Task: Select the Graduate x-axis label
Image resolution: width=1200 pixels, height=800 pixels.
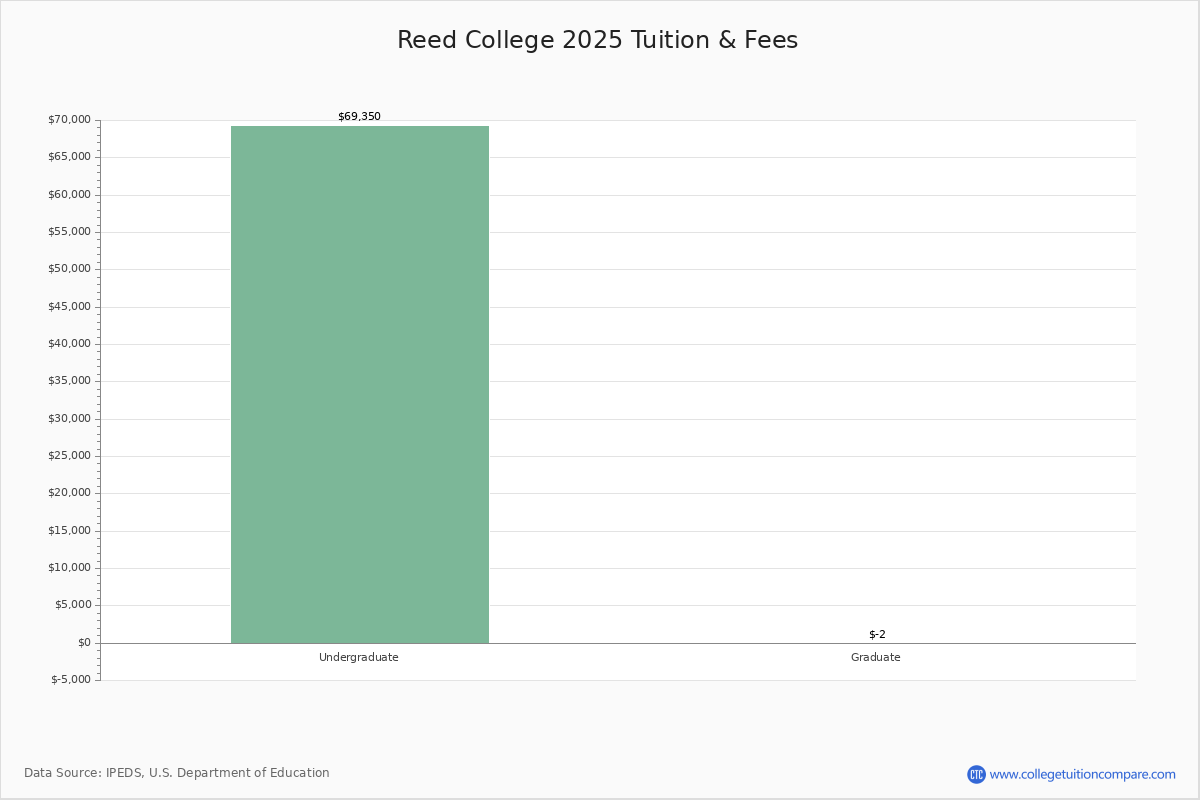Action: (x=875, y=658)
